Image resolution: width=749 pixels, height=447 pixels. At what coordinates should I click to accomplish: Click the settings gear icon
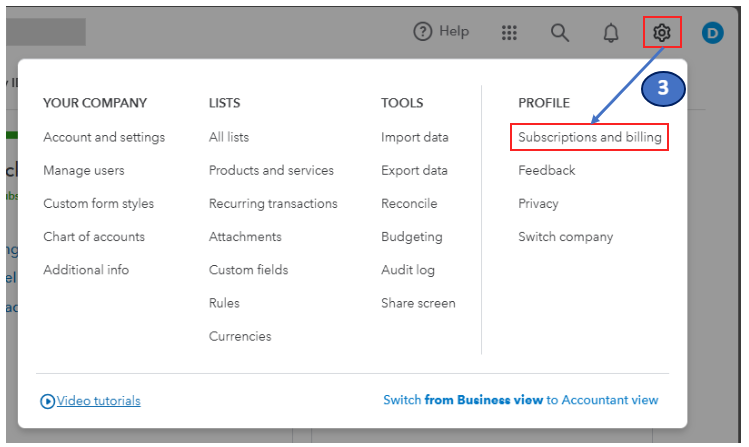tap(661, 33)
